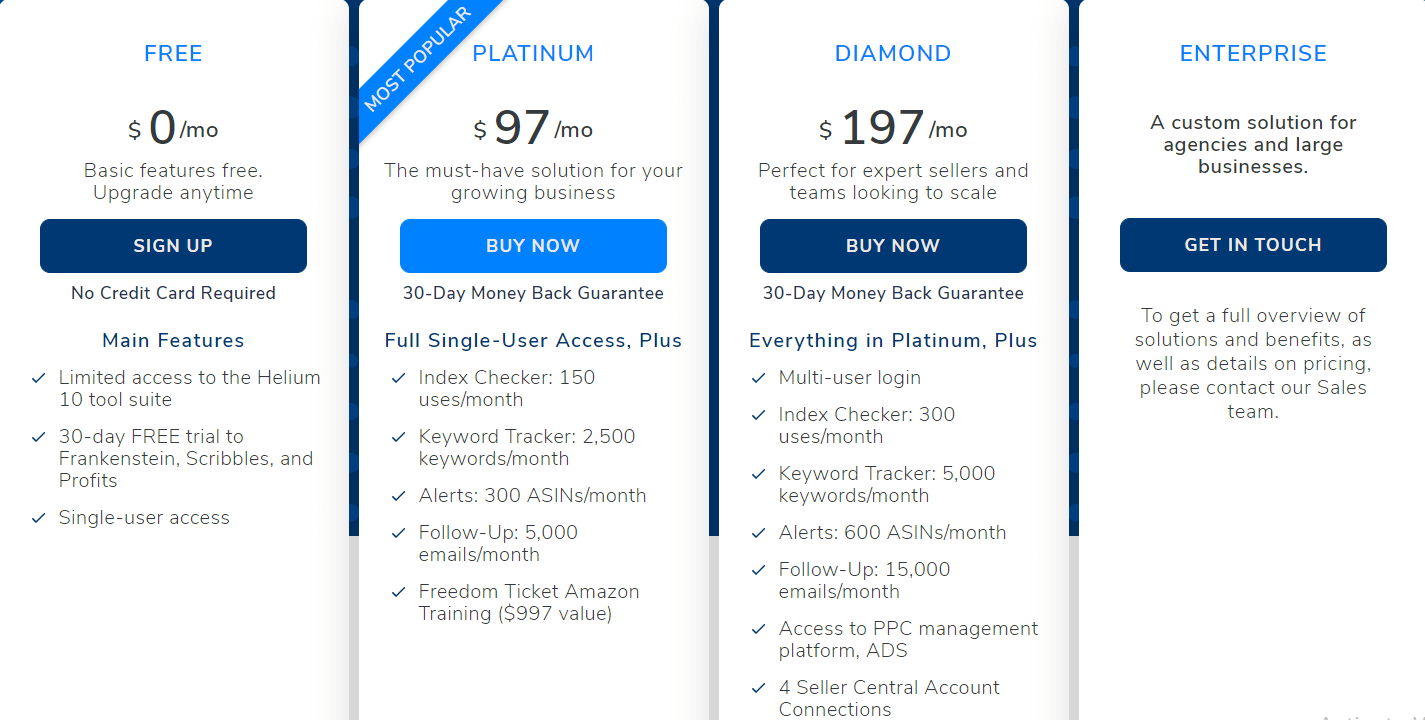Click the checkmark beside Freedom Ticket Amazon Training
Screen dimensions: 1425x720
[398, 592]
